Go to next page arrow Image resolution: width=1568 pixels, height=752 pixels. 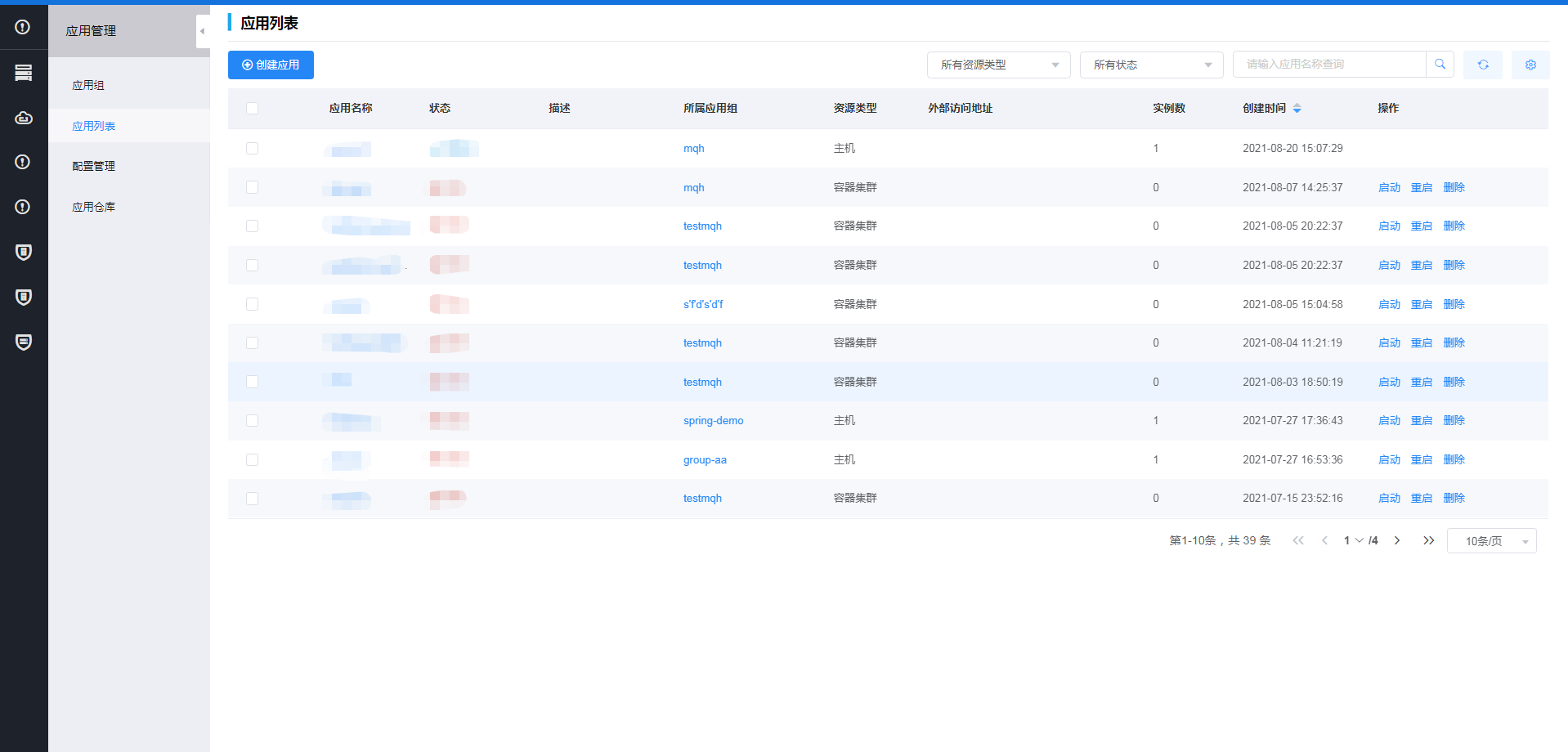1397,540
